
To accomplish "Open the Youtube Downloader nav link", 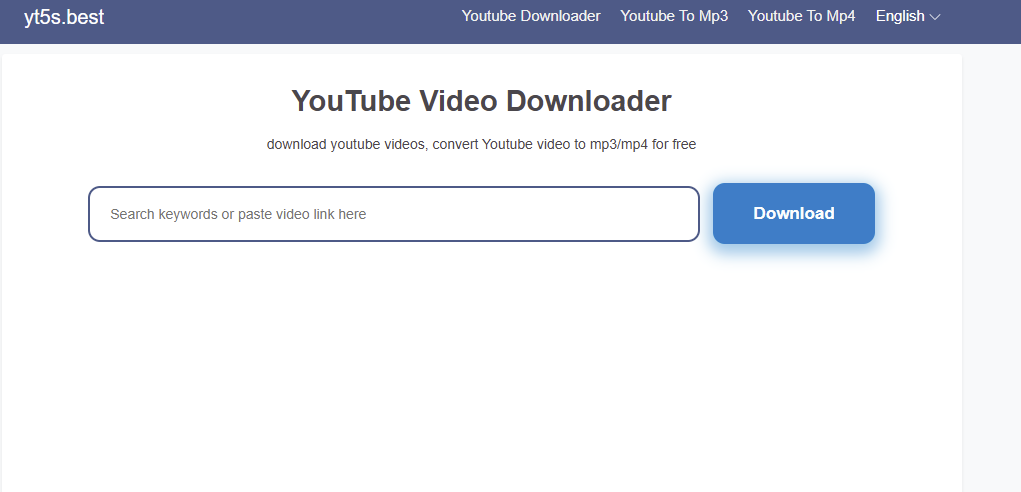I will 531,16.
